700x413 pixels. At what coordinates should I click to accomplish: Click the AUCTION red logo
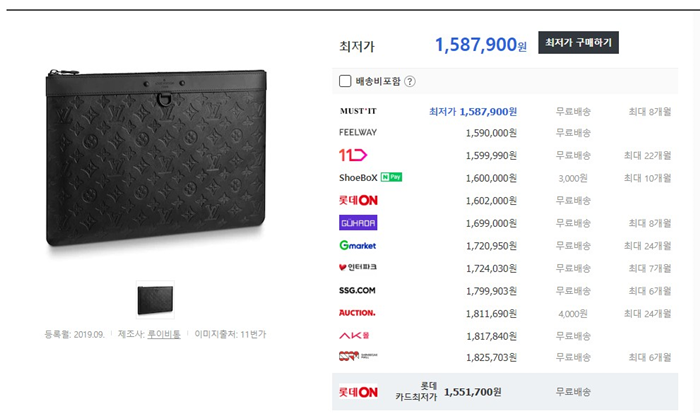357,313
